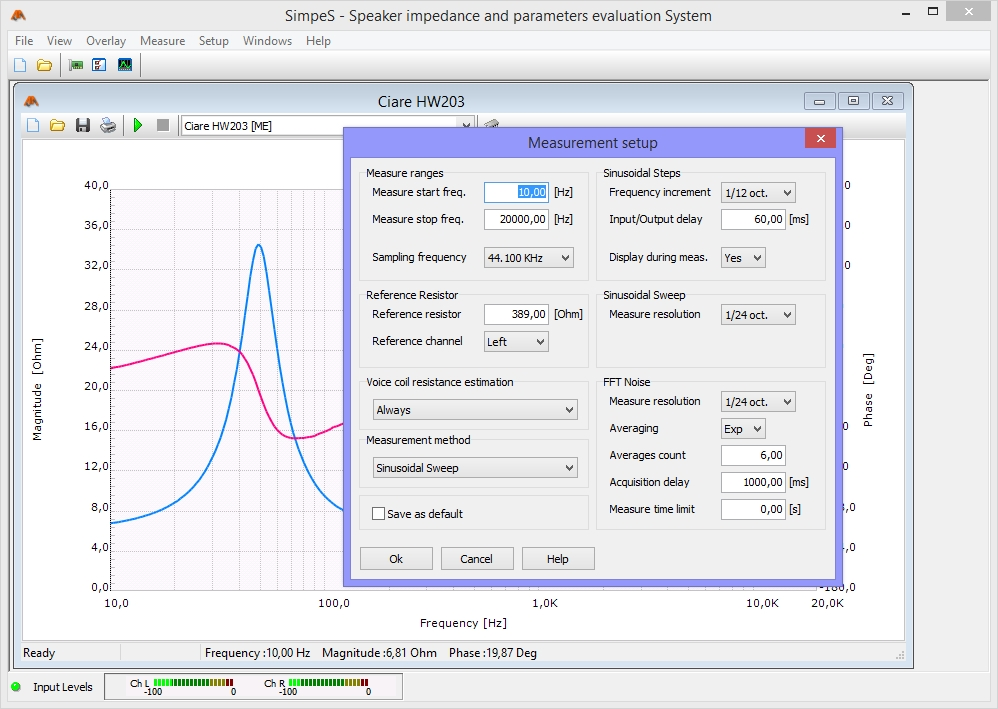Open Sinusoidal Sweep Measure resolution dropdown
Viewport: 998px width, 709px height.
(758, 315)
